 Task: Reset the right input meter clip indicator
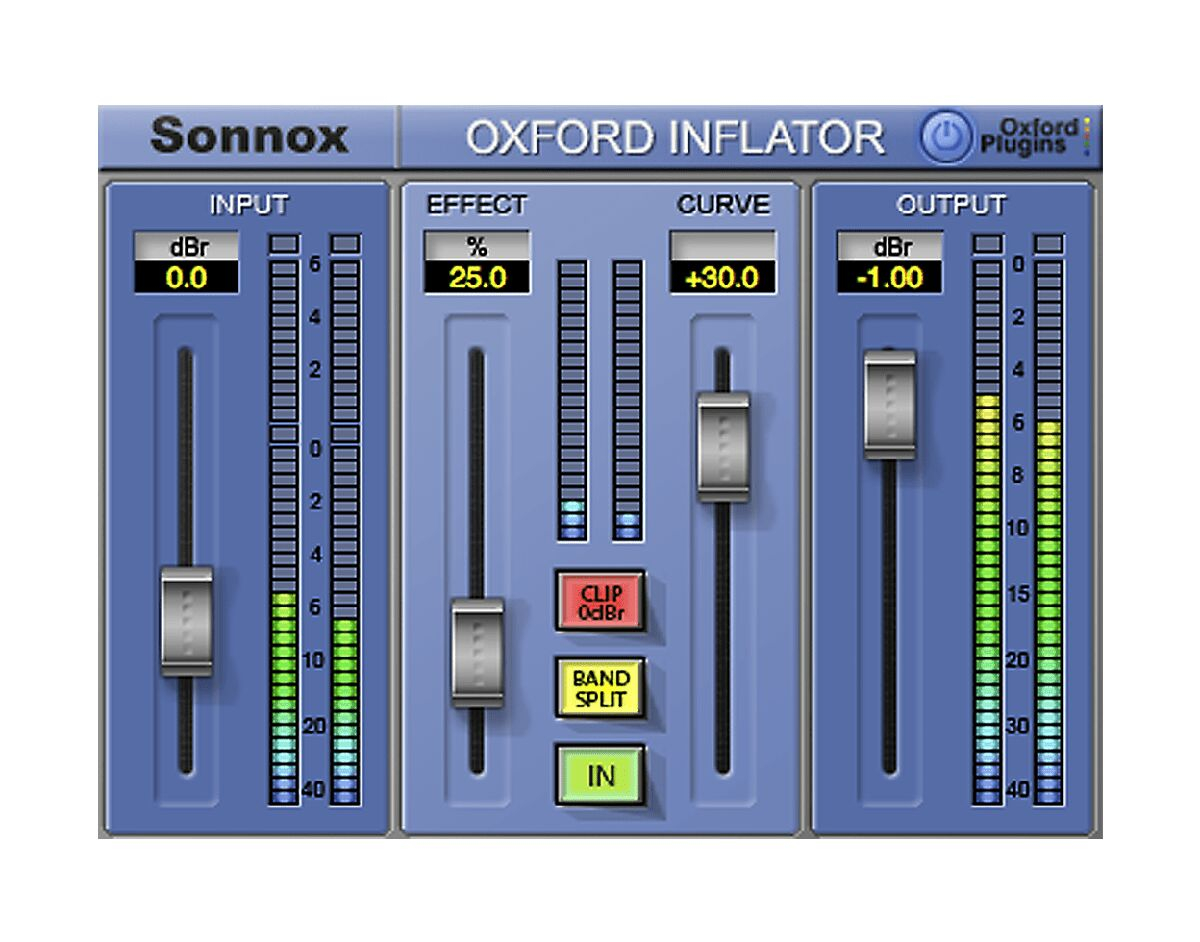pyautogui.click(x=345, y=243)
